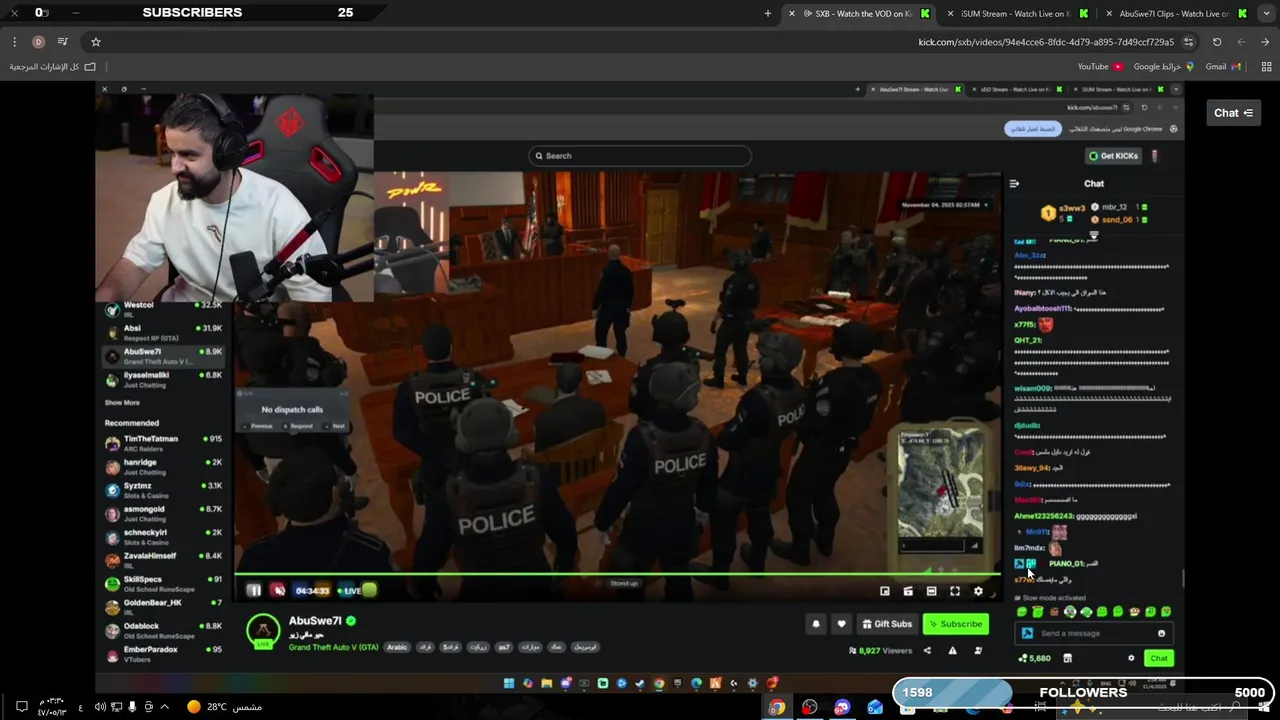Open the media control icon in toolbar

tap(62, 42)
